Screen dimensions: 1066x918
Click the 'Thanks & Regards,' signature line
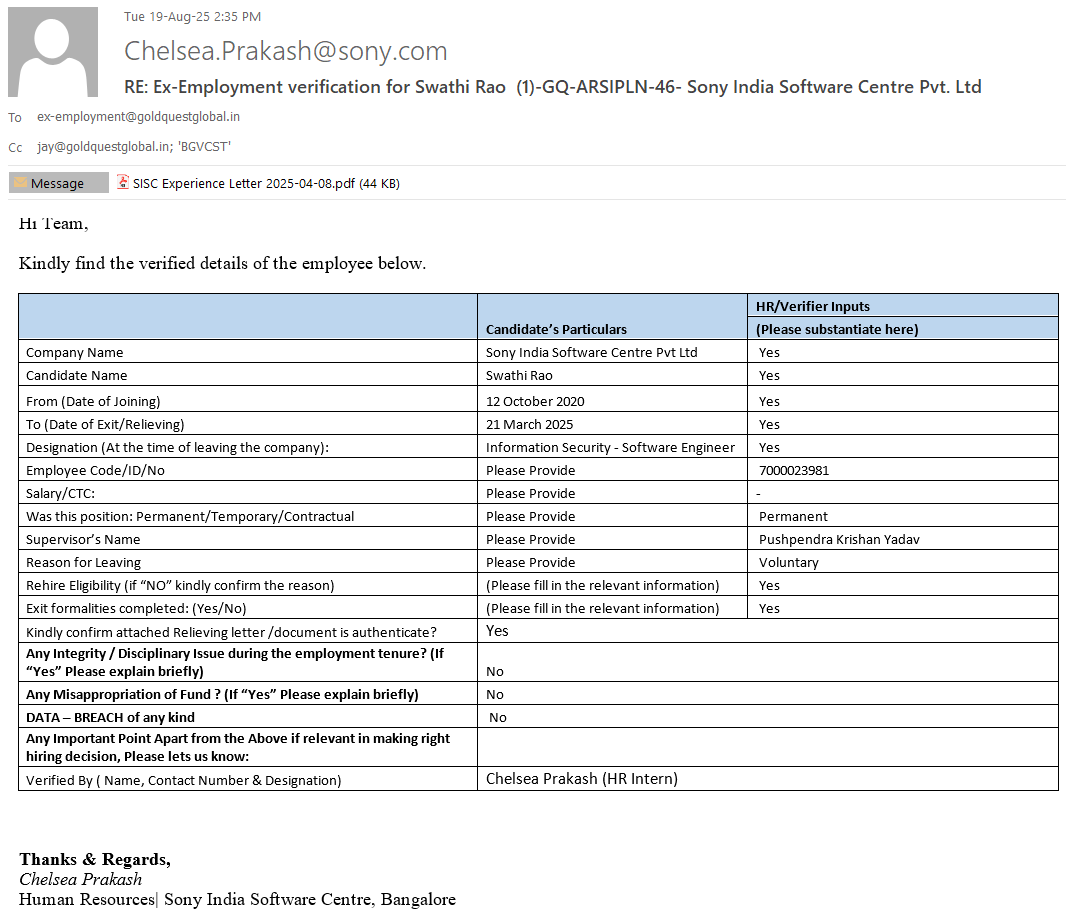click(95, 860)
